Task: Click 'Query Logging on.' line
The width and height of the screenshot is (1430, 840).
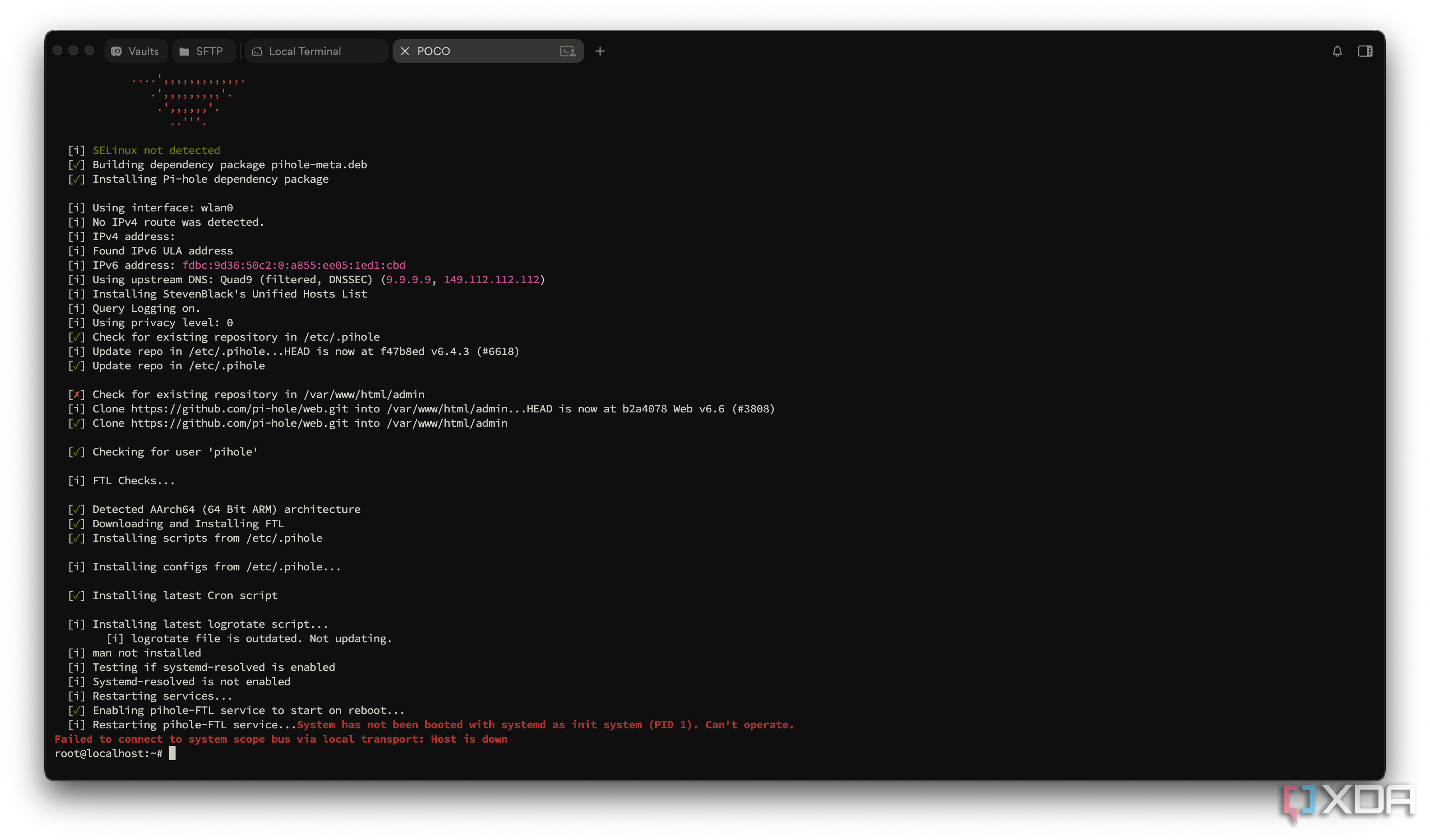Action: (x=134, y=308)
